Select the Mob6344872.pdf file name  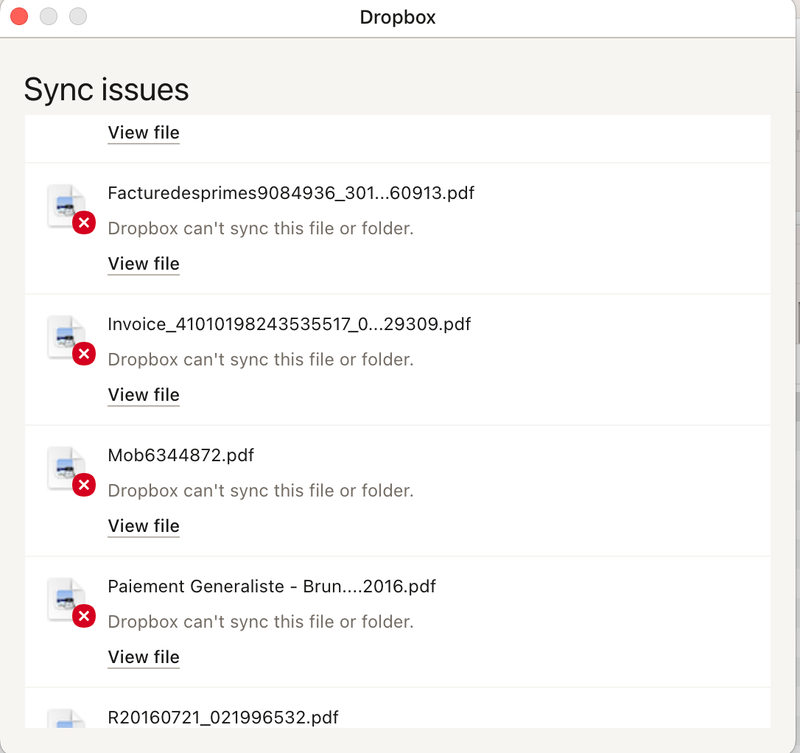point(180,455)
